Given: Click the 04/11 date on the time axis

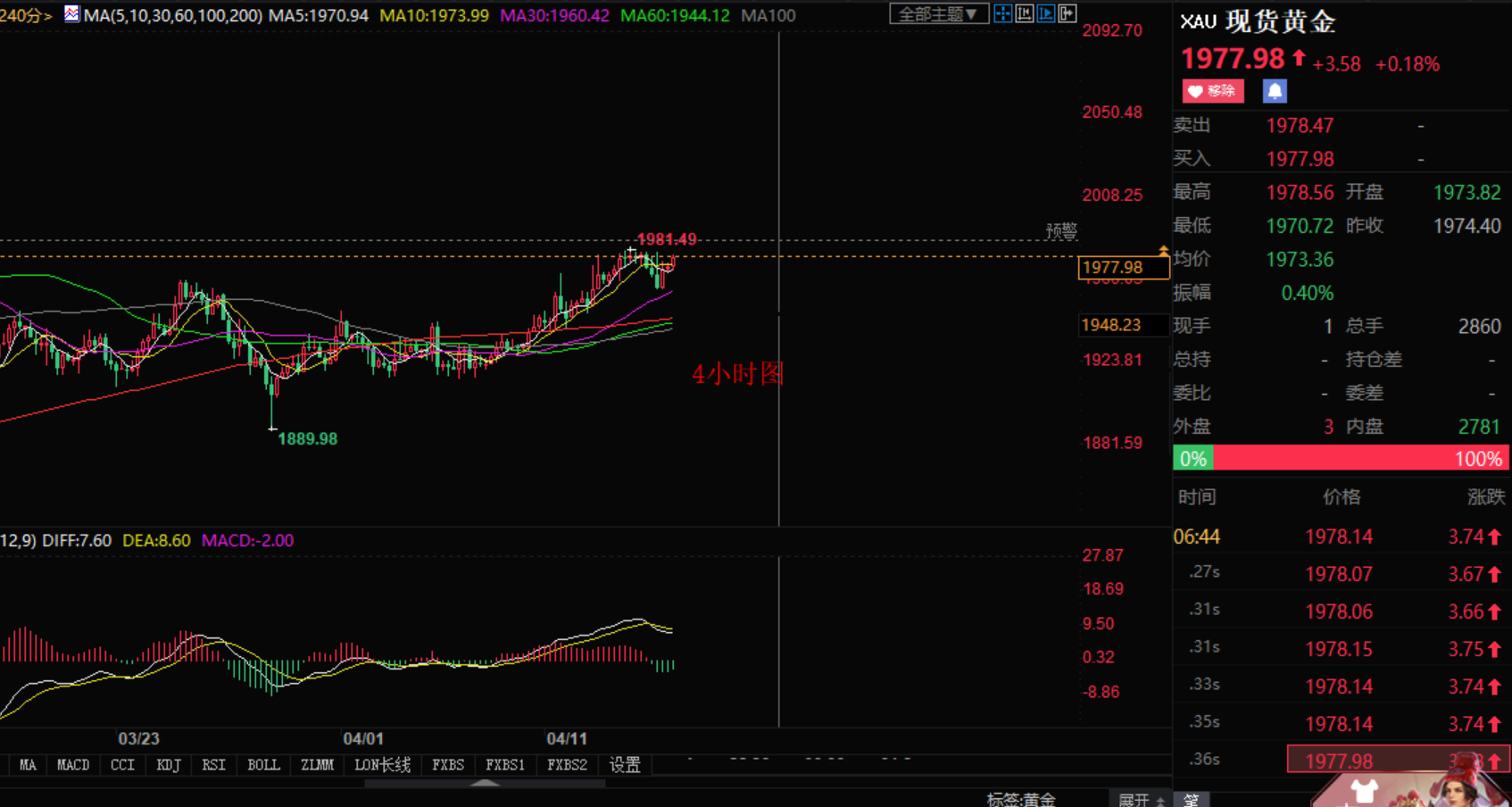Looking at the screenshot, I should pyautogui.click(x=567, y=739).
